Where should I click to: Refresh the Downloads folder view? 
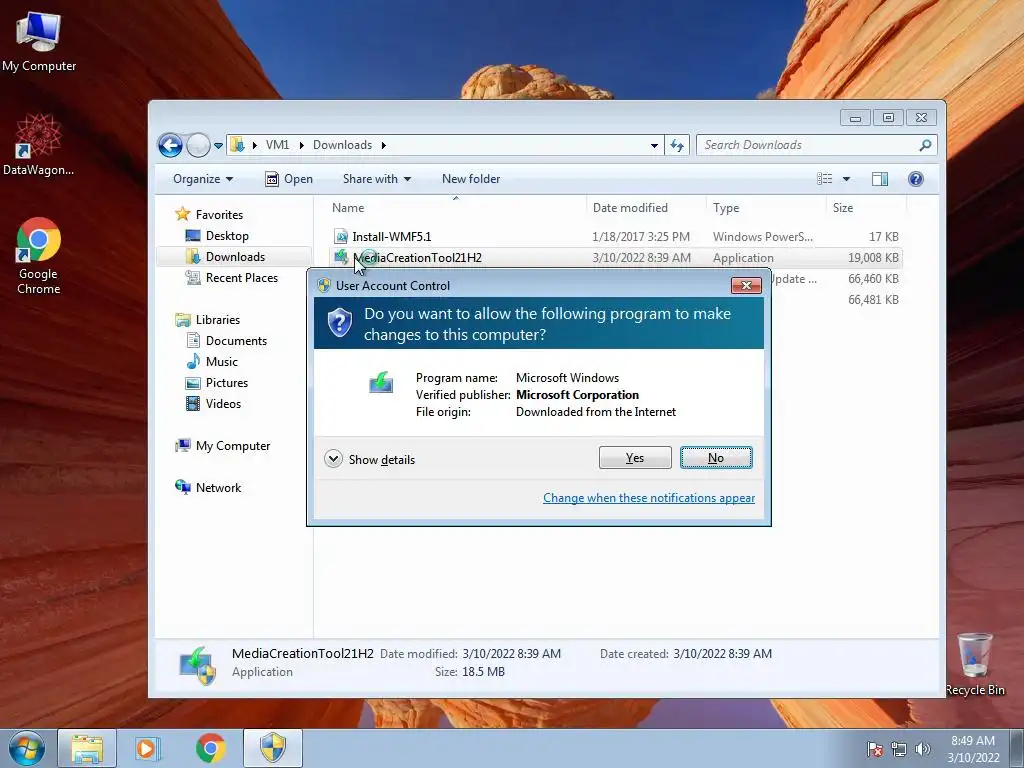[x=677, y=146]
